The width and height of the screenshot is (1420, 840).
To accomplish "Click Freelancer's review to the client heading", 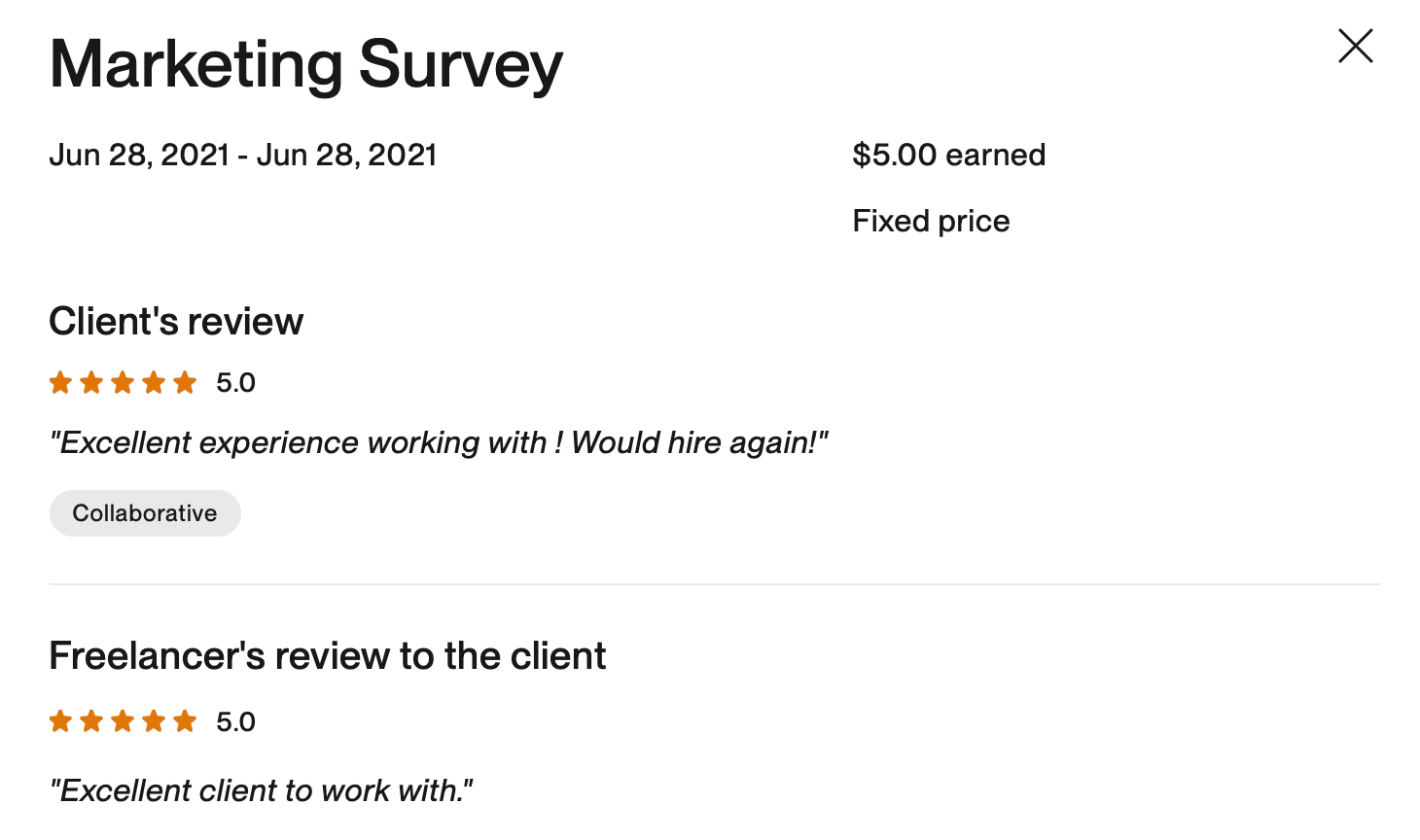I will tap(328, 656).
